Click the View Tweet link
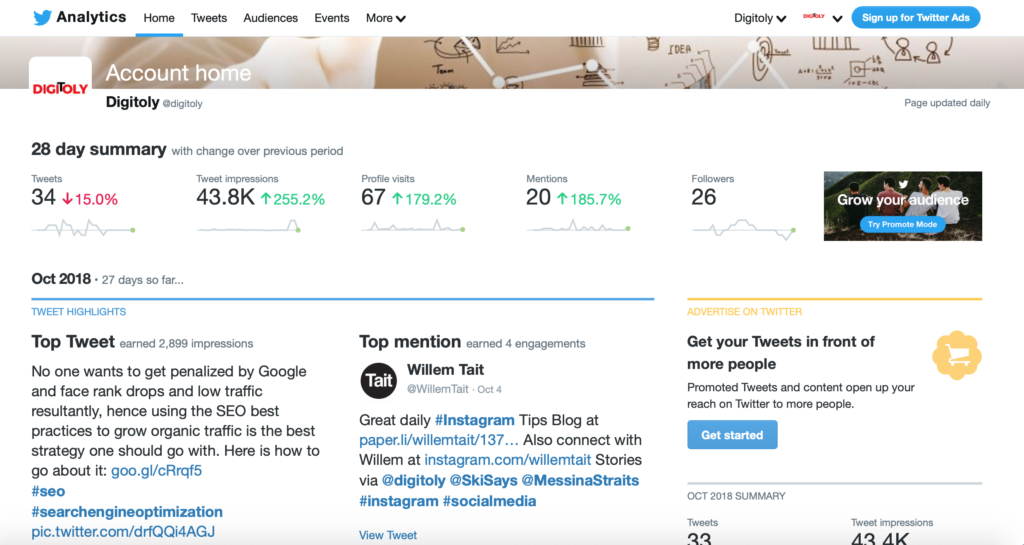 (388, 535)
